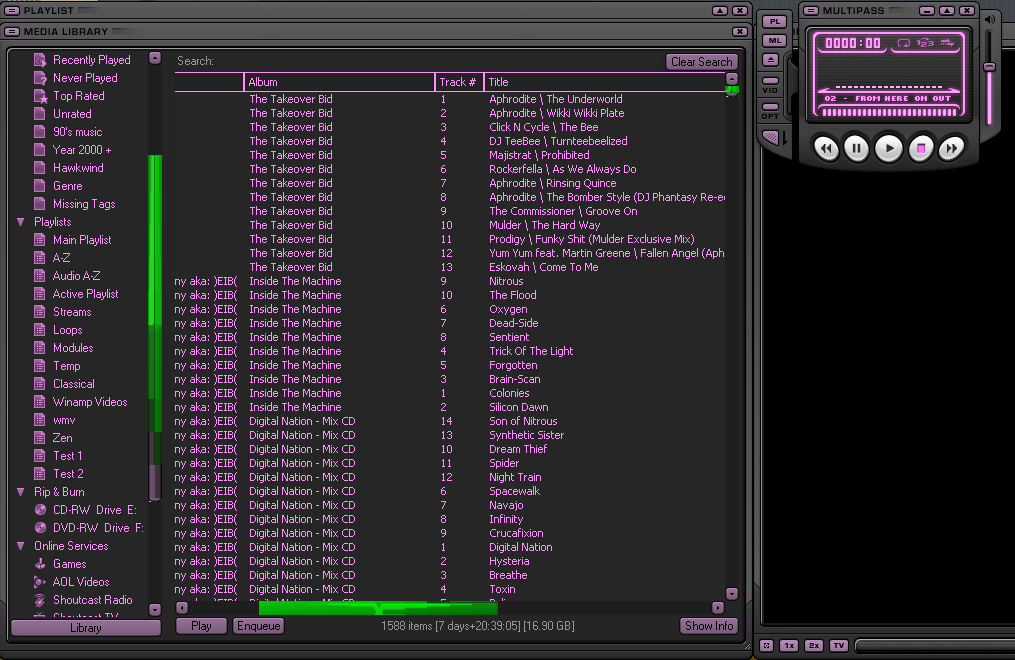1015x660 pixels.
Task: Click track list scroll down arrow
Action: click(x=732, y=593)
